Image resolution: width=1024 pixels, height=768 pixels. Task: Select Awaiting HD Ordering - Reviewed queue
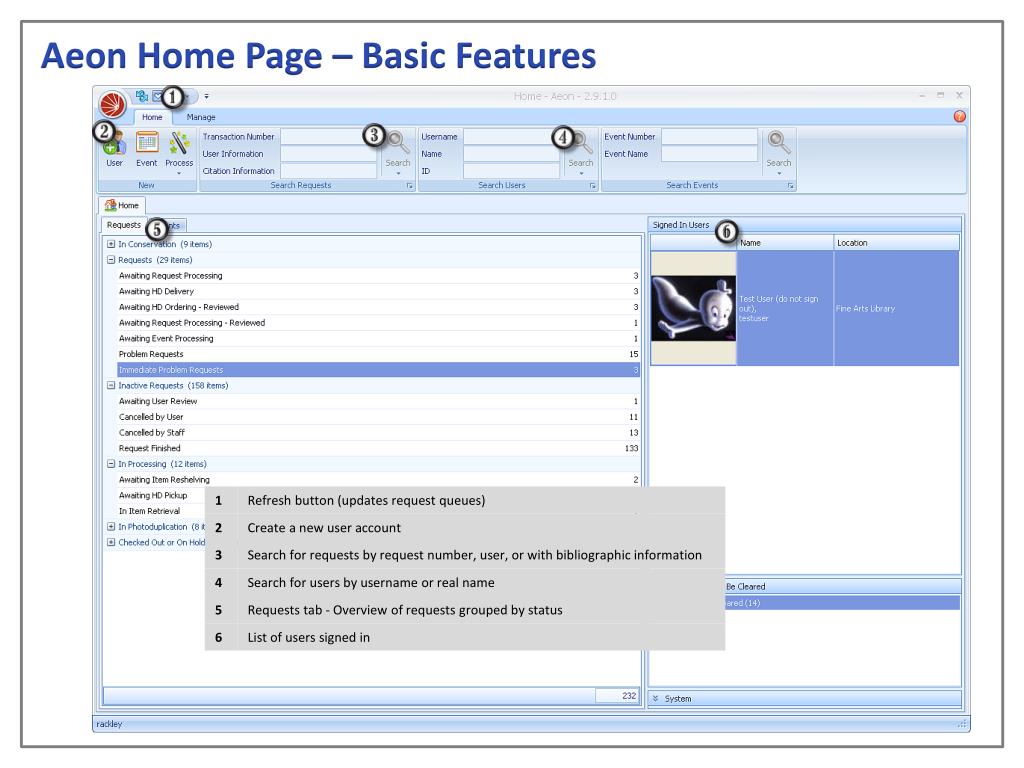[x=378, y=307]
